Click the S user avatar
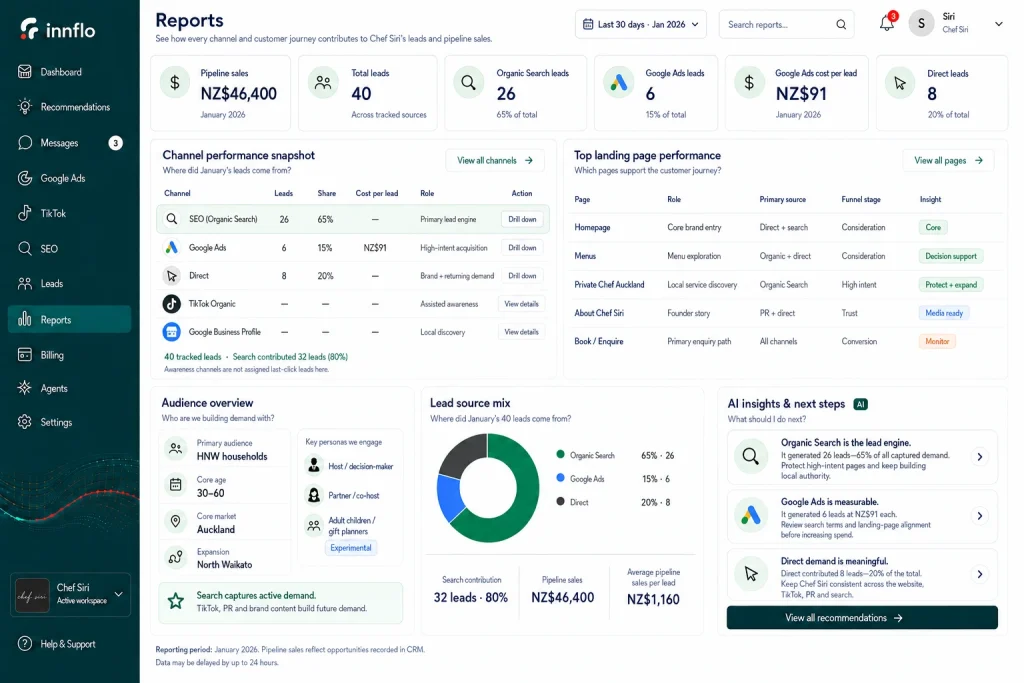1024x683 pixels. coord(921,24)
